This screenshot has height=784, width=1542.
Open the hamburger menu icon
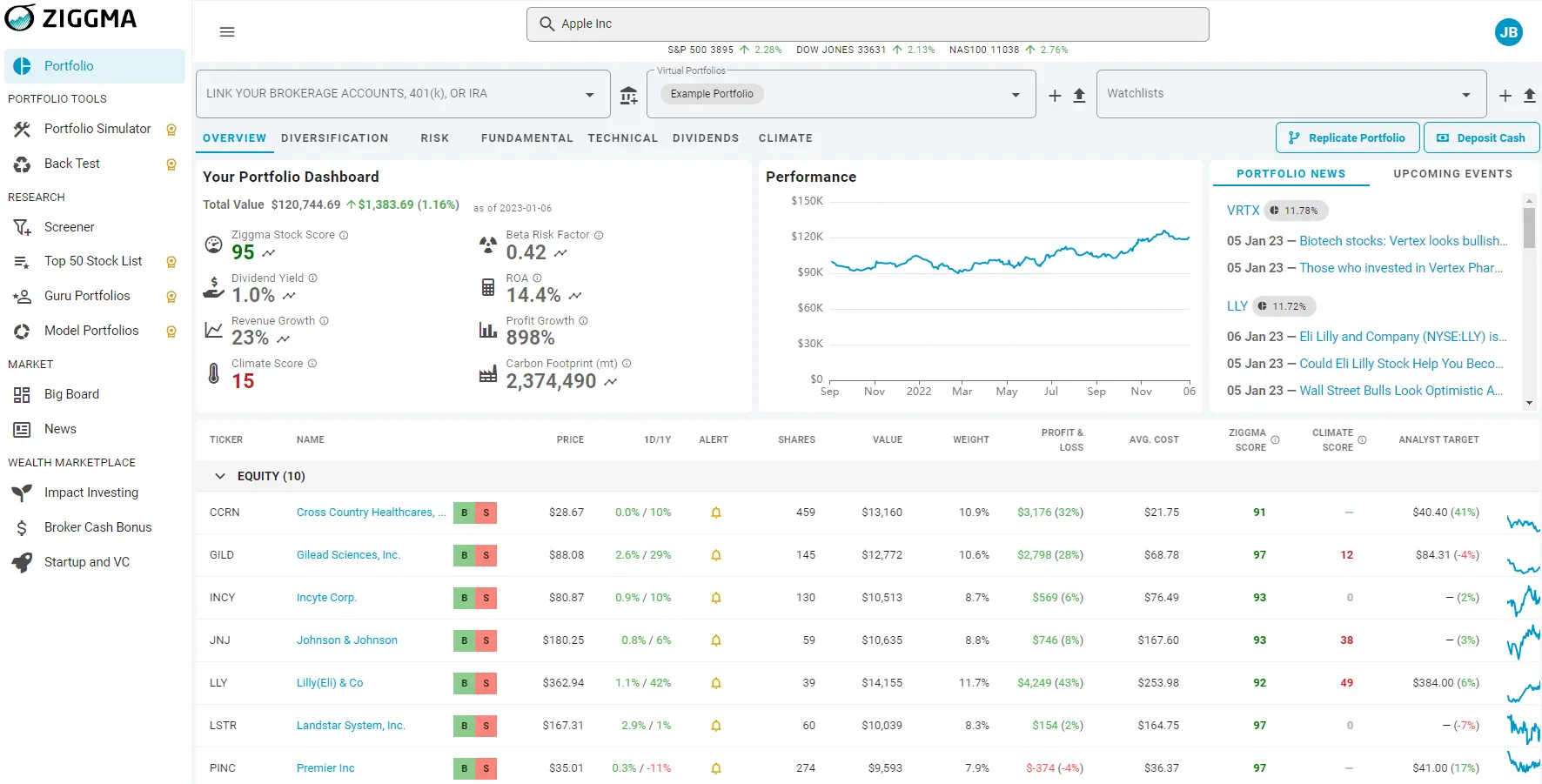pyautogui.click(x=227, y=32)
